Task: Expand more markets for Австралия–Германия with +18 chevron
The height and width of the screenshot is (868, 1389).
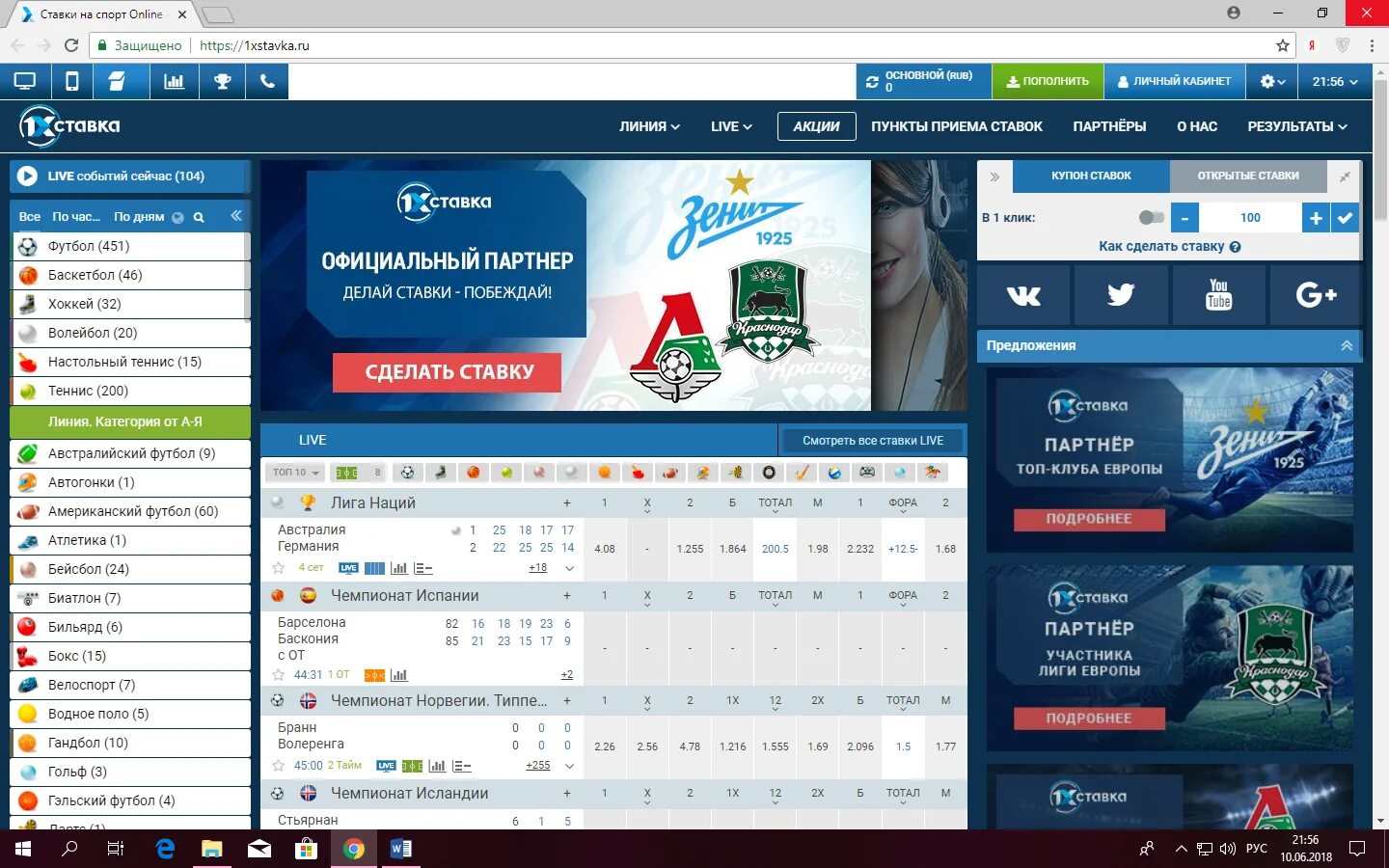Action: tap(569, 568)
